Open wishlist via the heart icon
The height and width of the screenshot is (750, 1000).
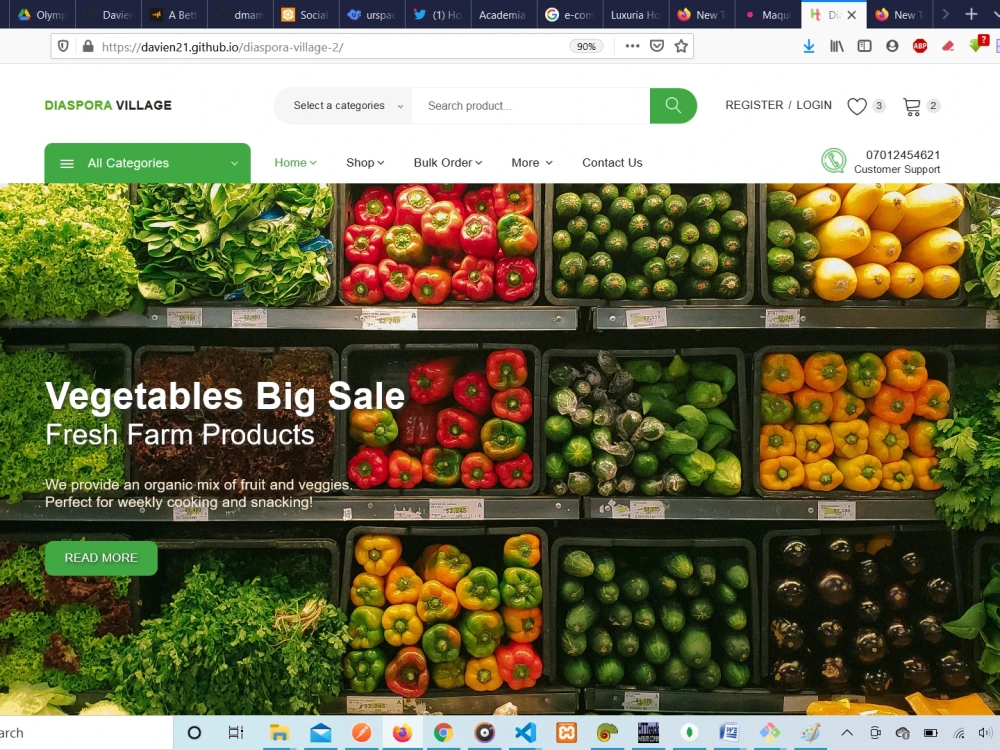point(857,106)
